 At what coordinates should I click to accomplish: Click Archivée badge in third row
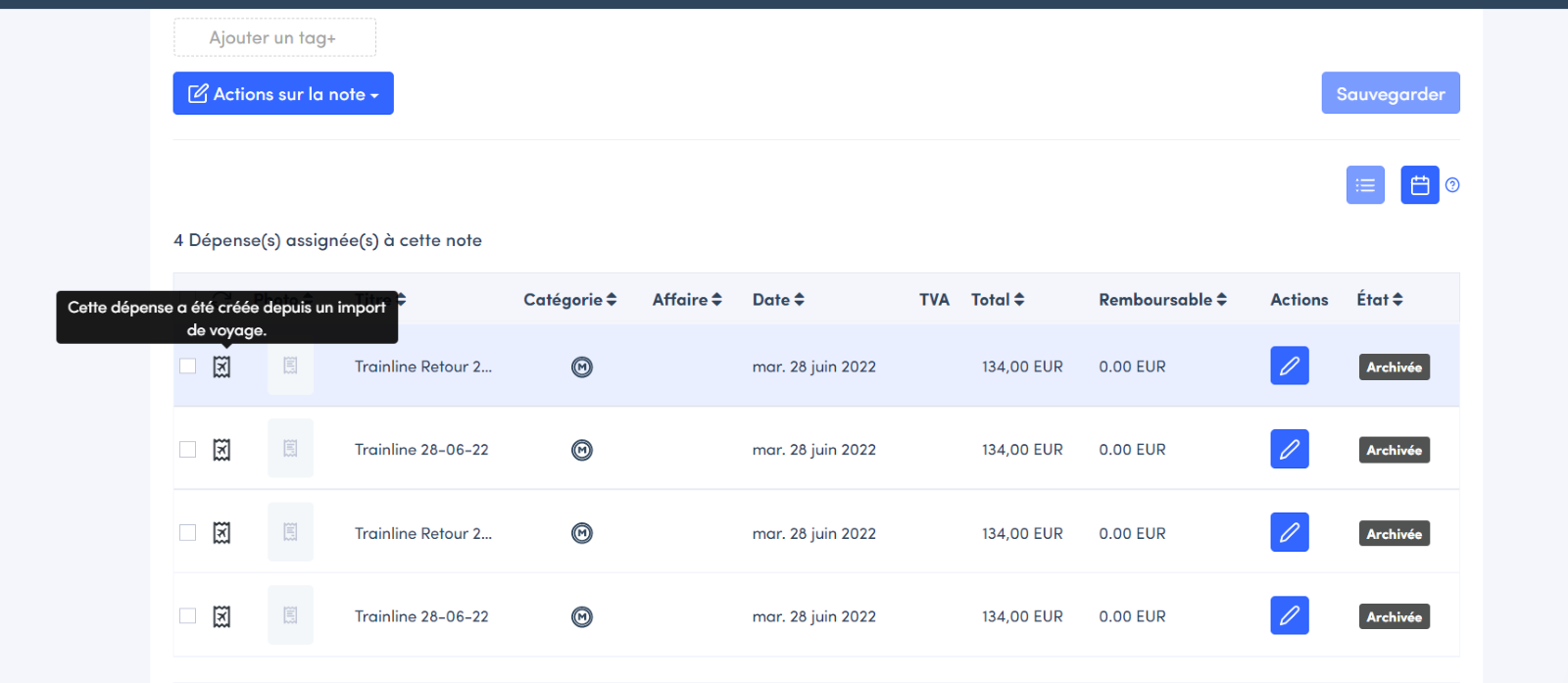click(1395, 533)
